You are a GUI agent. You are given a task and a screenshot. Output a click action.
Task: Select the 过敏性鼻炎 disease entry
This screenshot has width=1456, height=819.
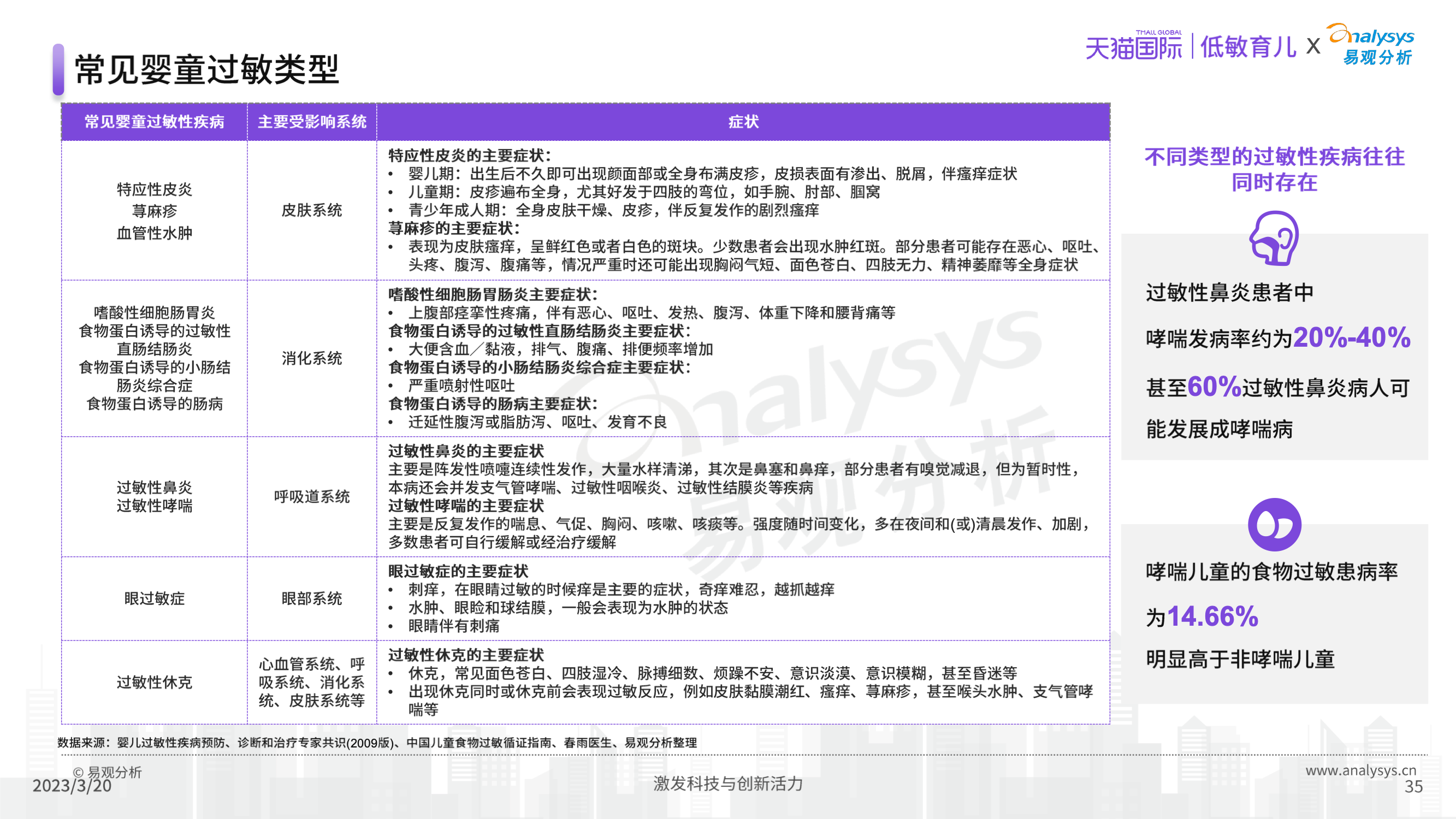(x=155, y=487)
